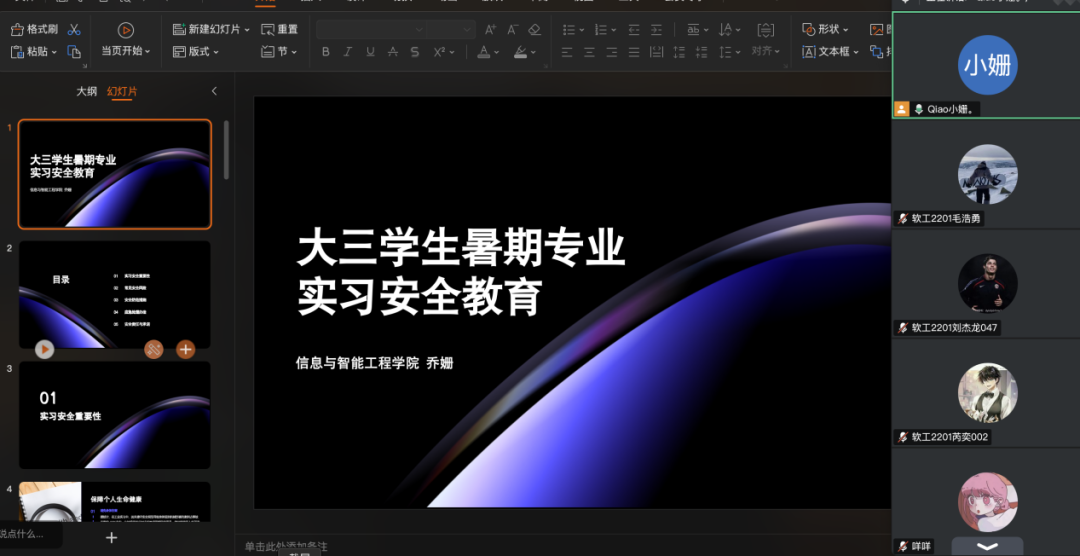Viewport: 1080px width, 556px height.
Task: Click the orange design brush icon on slide 2
Action: [x=154, y=349]
